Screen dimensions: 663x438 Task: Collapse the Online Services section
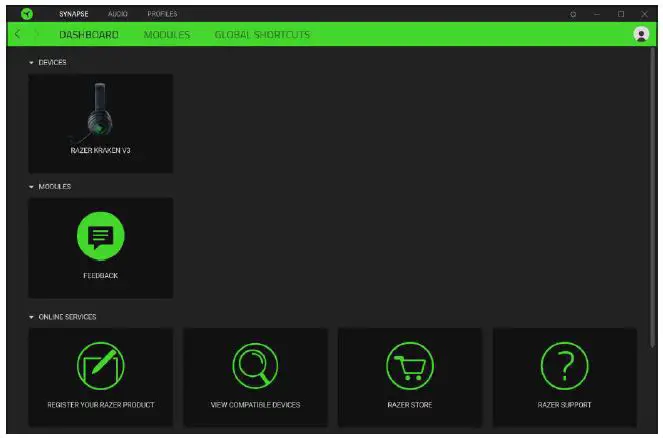[31, 317]
